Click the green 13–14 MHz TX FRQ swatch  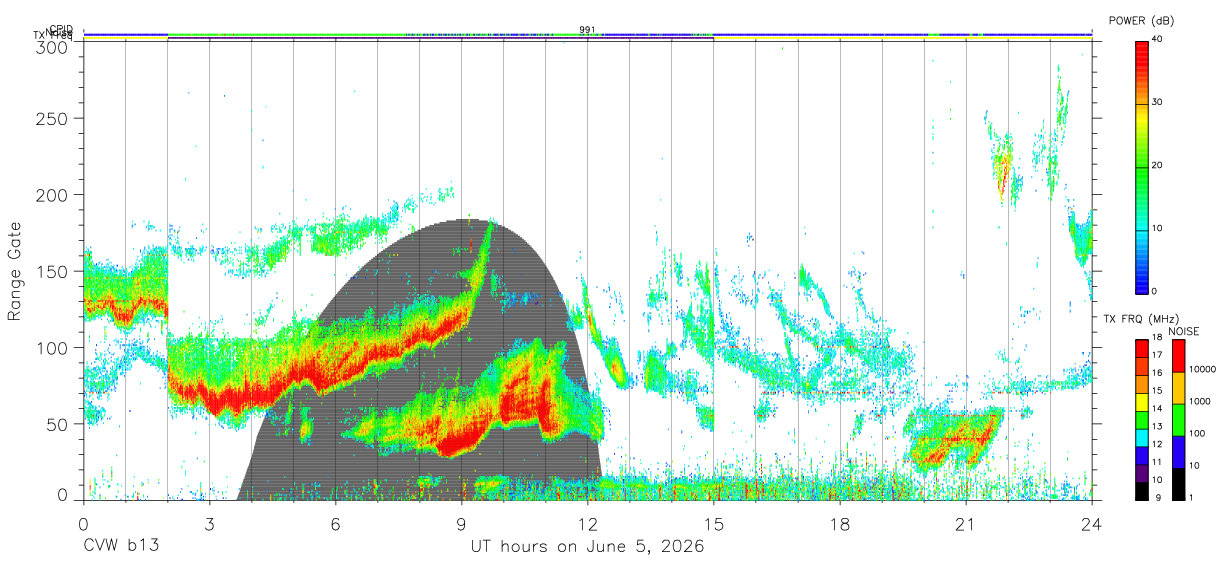(x=1143, y=420)
